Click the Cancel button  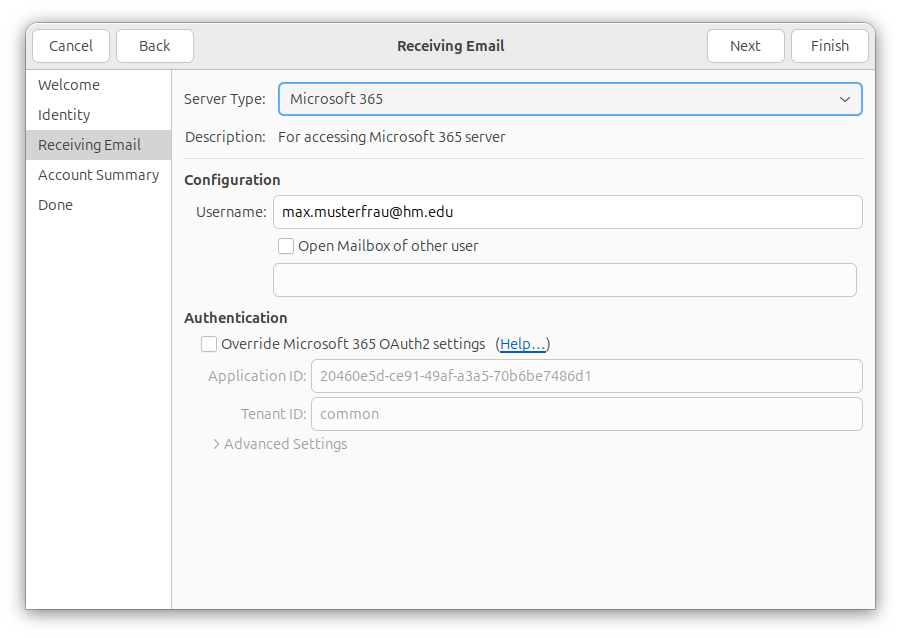(71, 46)
